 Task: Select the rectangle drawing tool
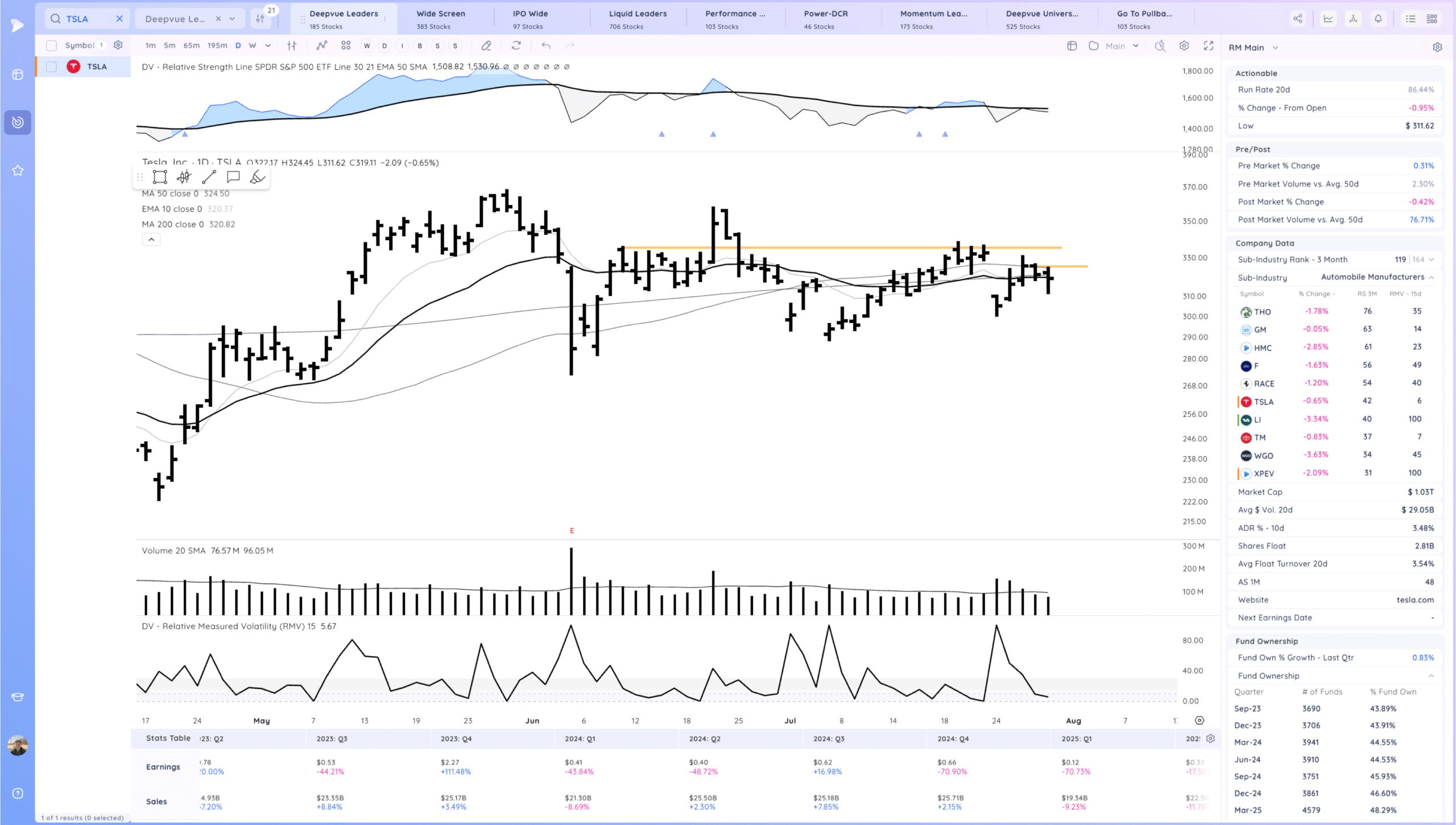coord(160,178)
